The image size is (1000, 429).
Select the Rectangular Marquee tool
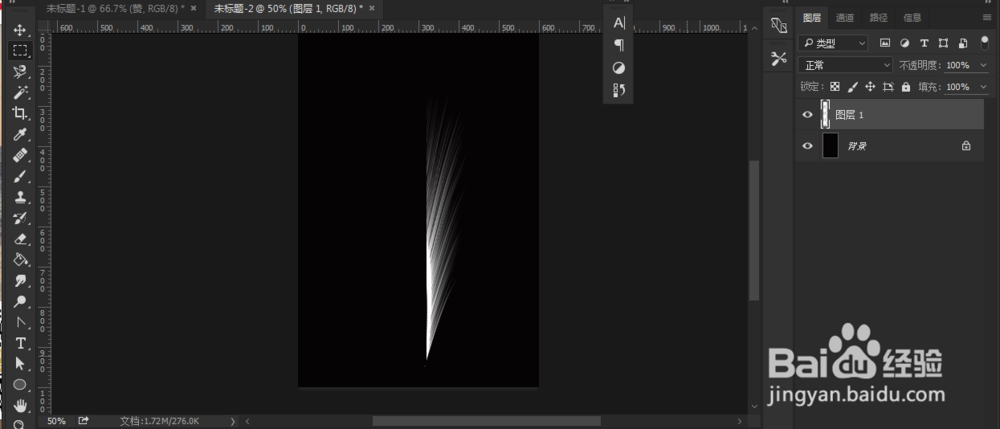pos(20,51)
